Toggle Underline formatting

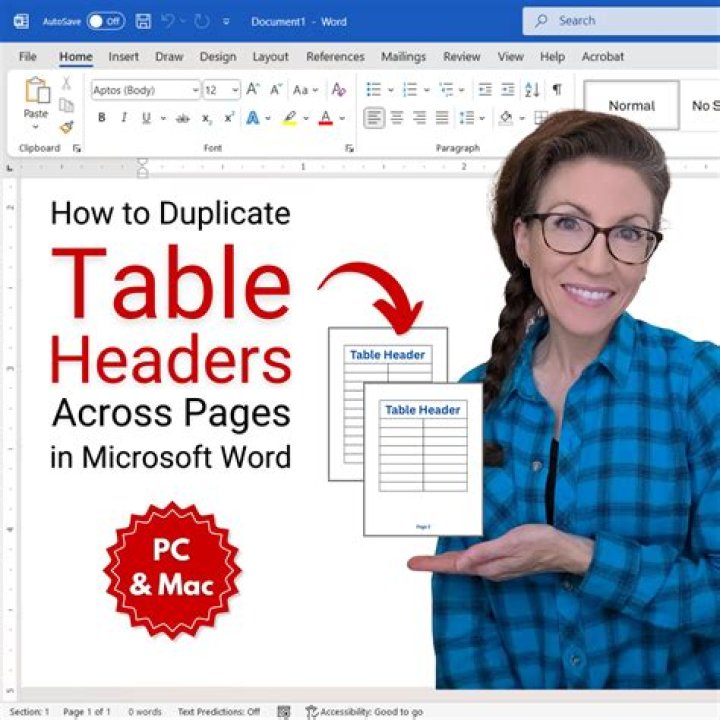(146, 118)
